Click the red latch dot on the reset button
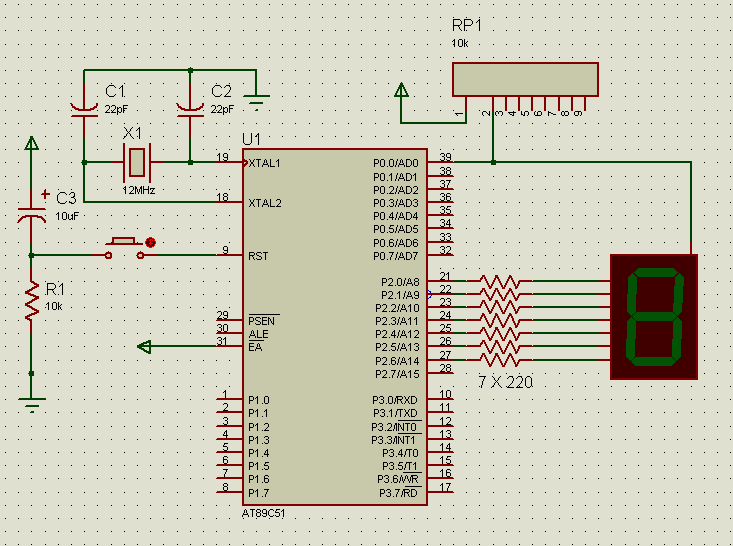The image size is (733, 546). click(150, 242)
